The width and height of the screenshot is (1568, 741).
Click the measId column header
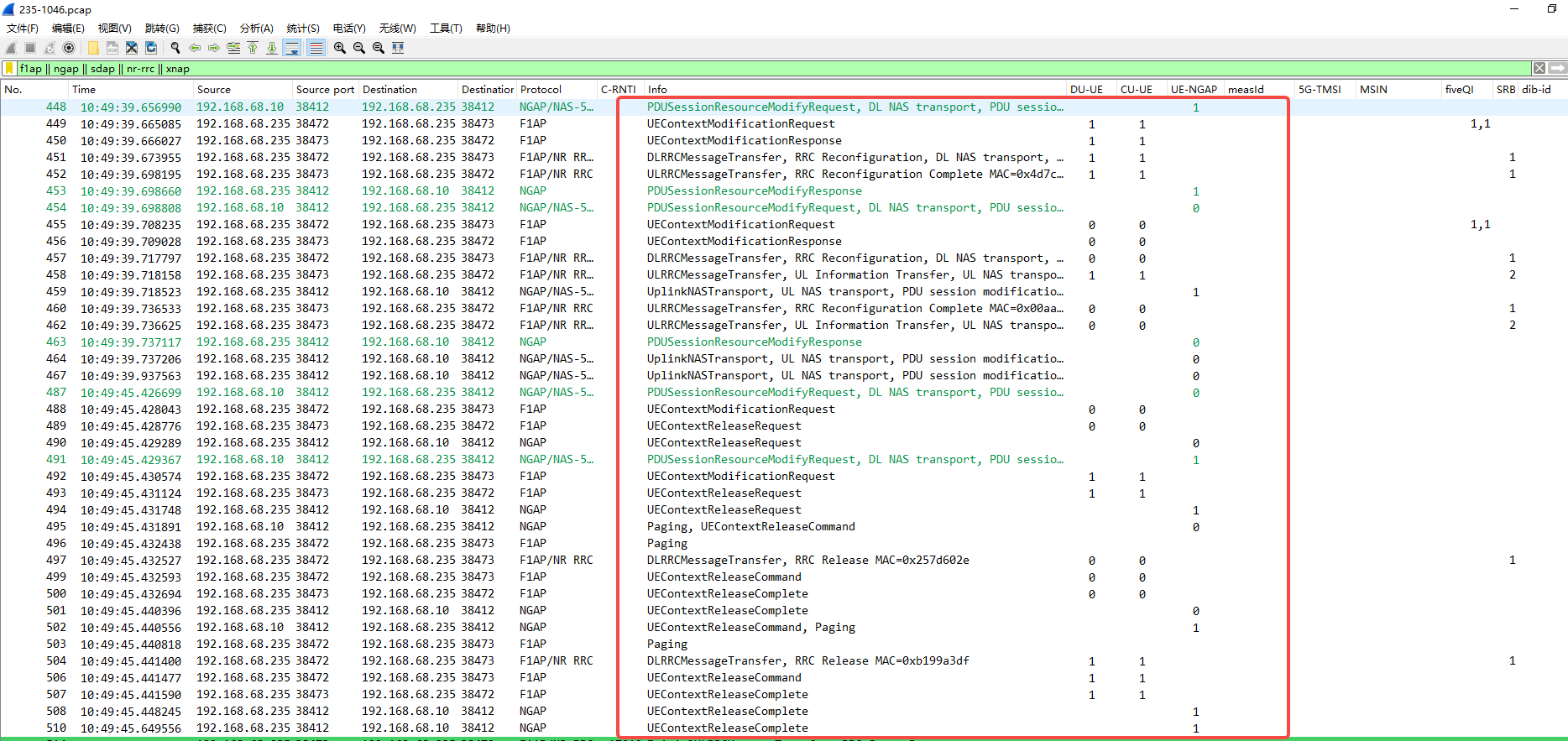(1259, 89)
